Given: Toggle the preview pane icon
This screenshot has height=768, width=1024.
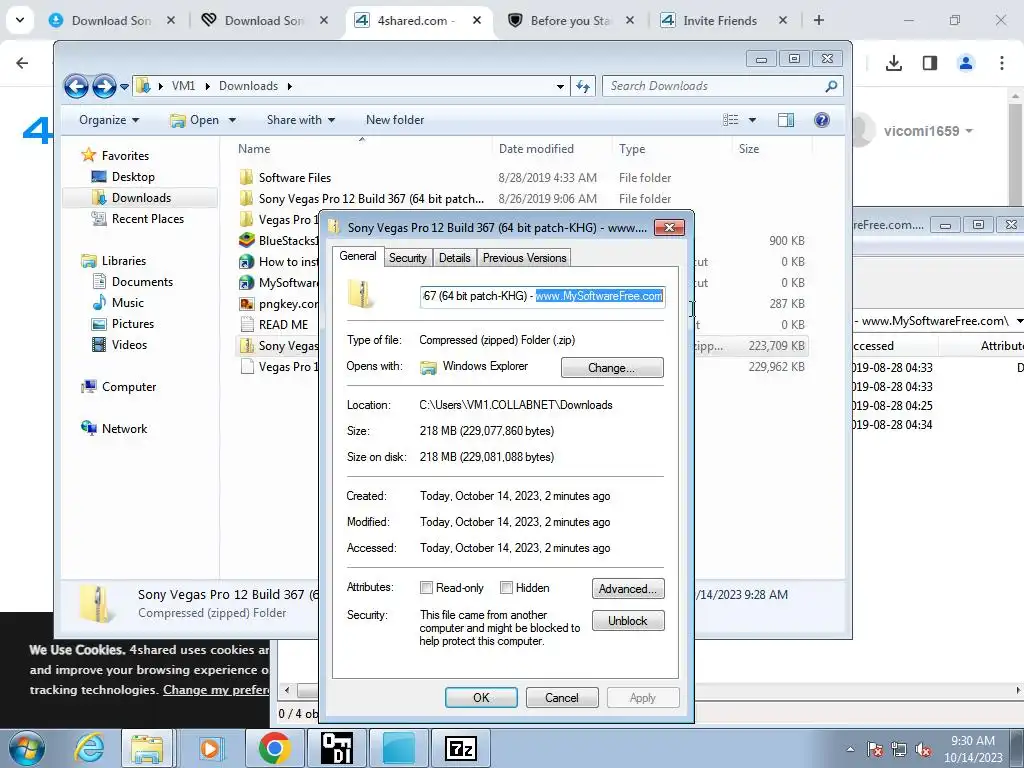Looking at the screenshot, I should [x=786, y=120].
